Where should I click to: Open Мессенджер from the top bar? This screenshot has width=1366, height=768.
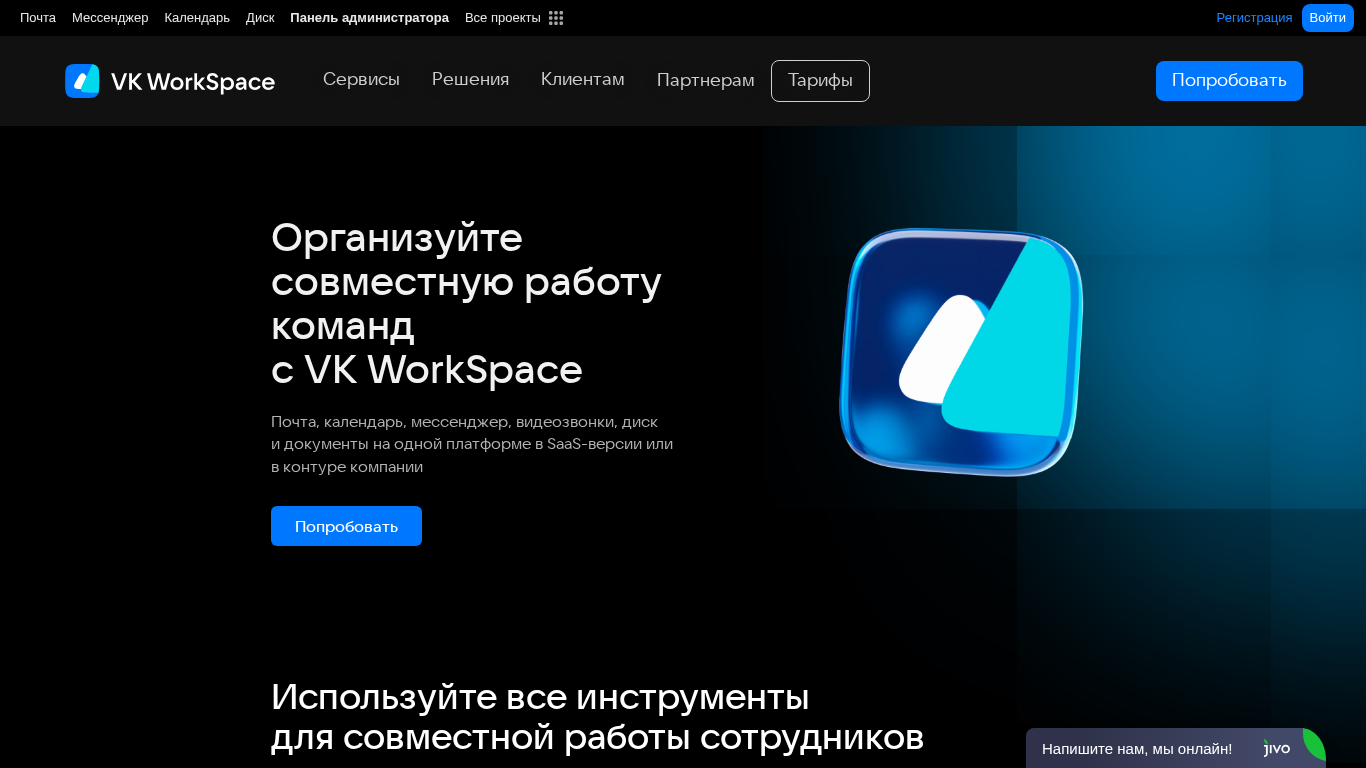click(110, 18)
